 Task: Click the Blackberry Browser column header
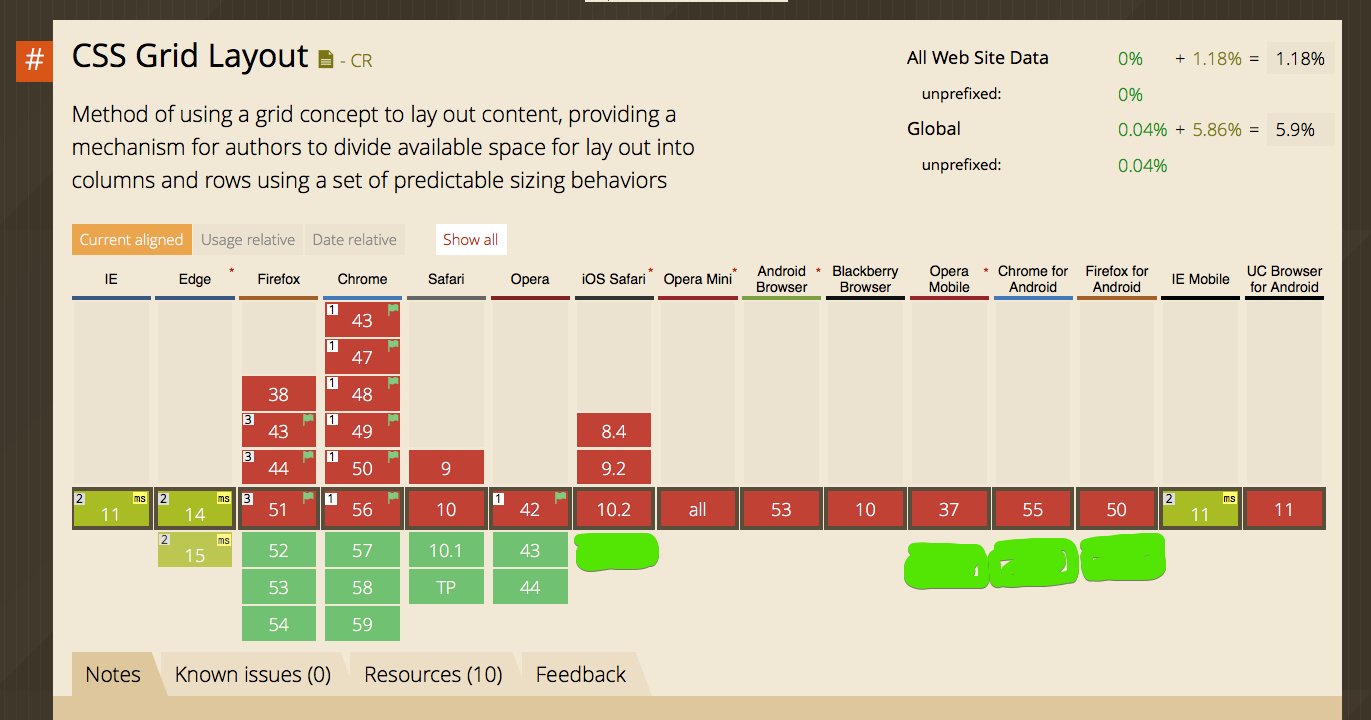(865, 279)
